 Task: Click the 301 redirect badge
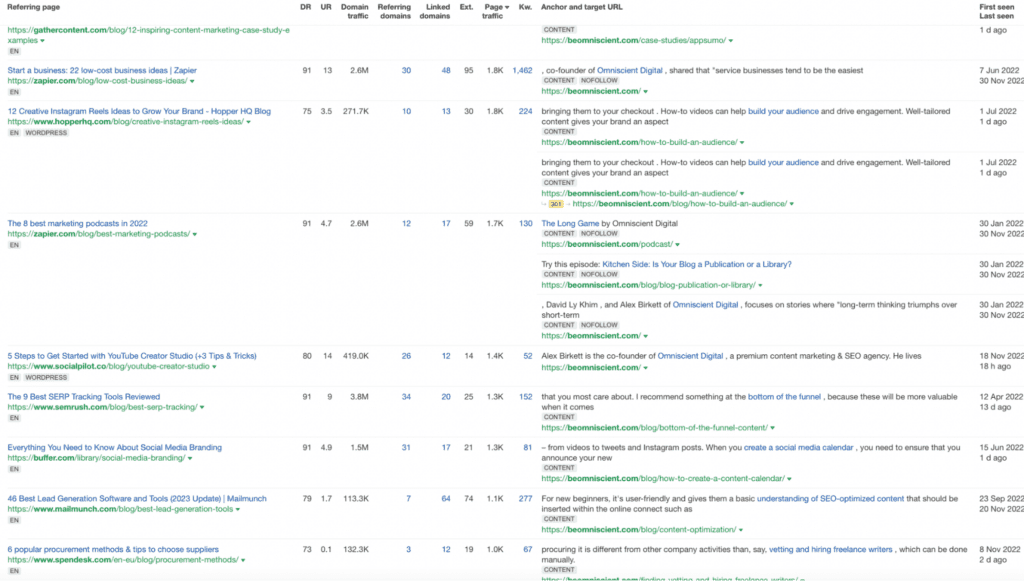556,204
